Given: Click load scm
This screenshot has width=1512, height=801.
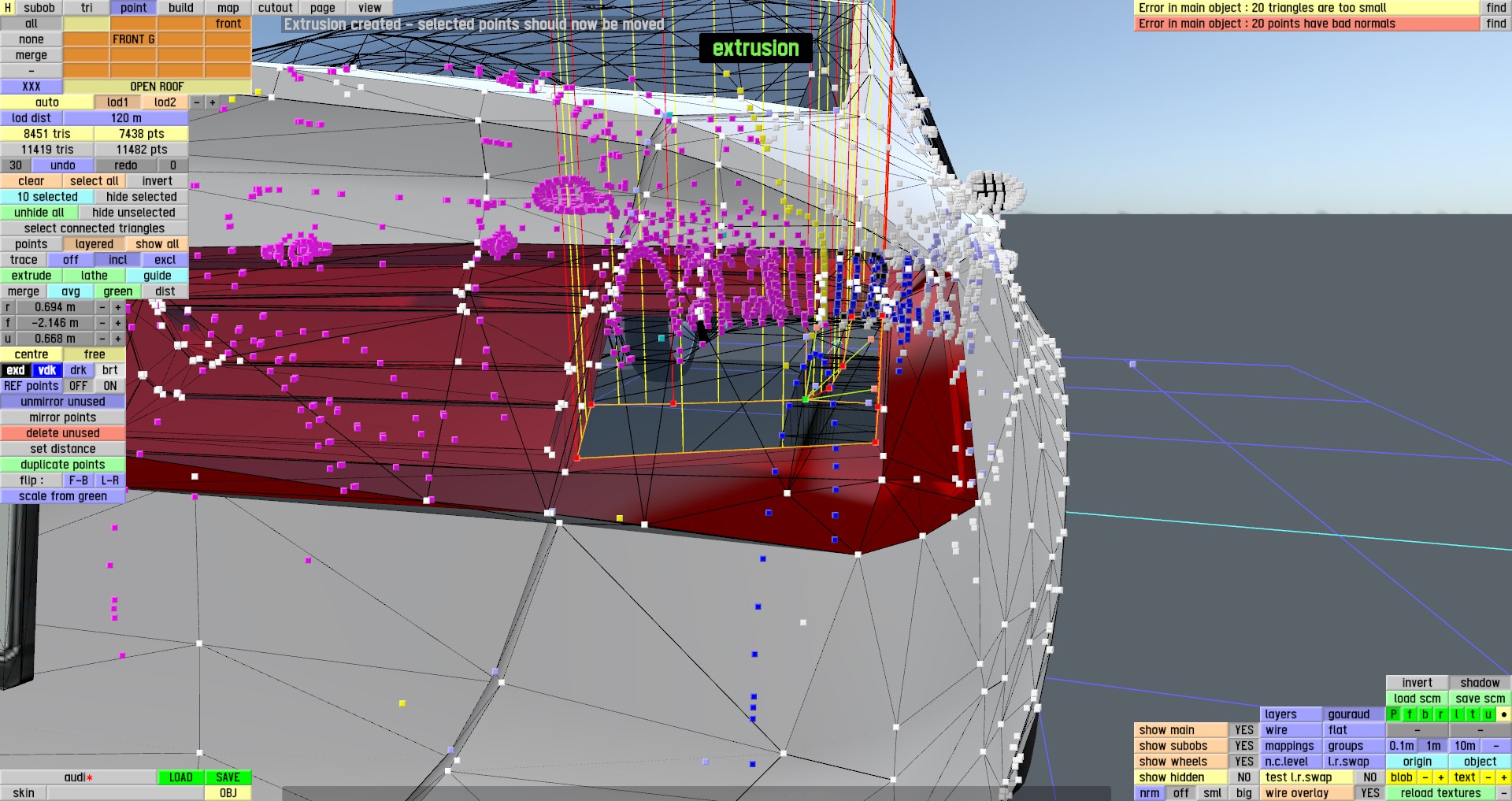Looking at the screenshot, I should [x=1417, y=699].
